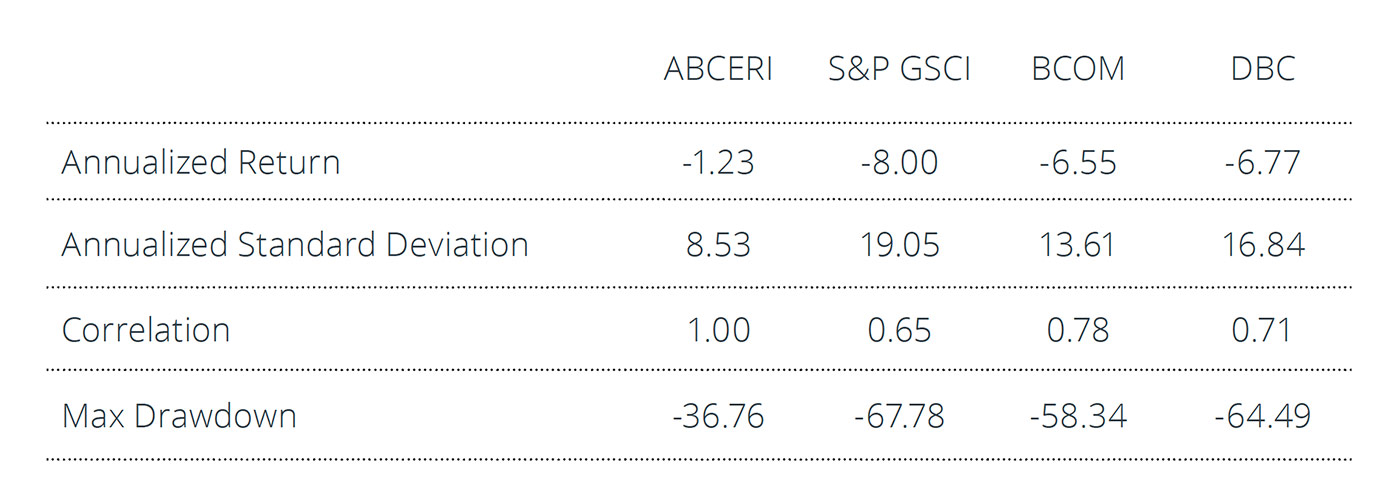The width and height of the screenshot is (1400, 483).
Task: Select S&P GSCI standard deviation 19.05
Action: tap(899, 245)
